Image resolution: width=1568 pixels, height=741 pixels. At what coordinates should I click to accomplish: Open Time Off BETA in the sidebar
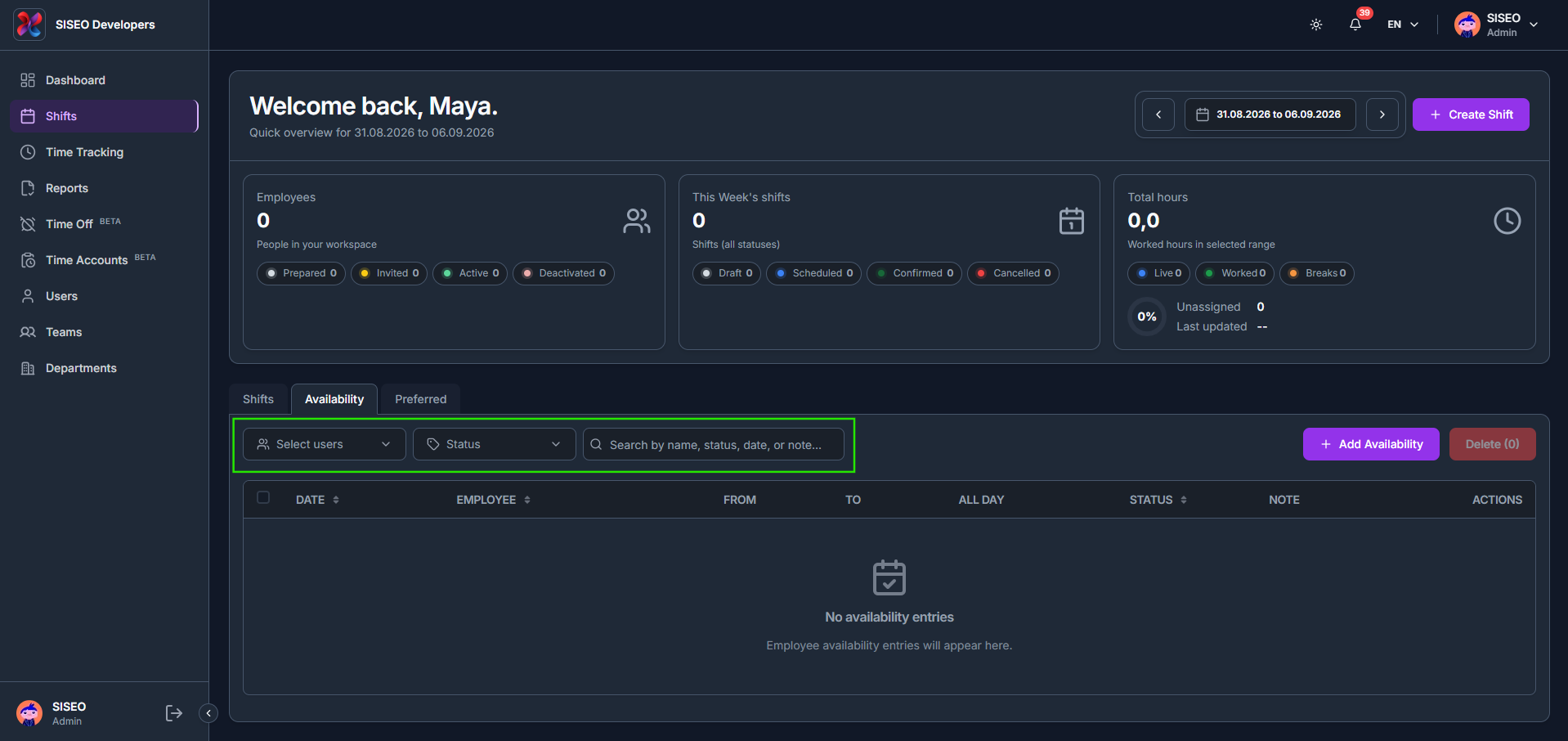point(105,224)
